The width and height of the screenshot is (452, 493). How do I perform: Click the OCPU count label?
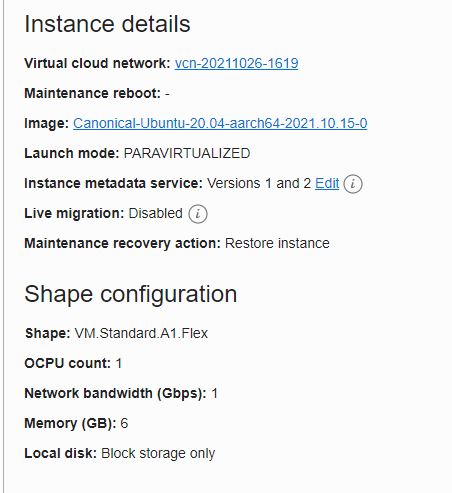(x=67, y=363)
